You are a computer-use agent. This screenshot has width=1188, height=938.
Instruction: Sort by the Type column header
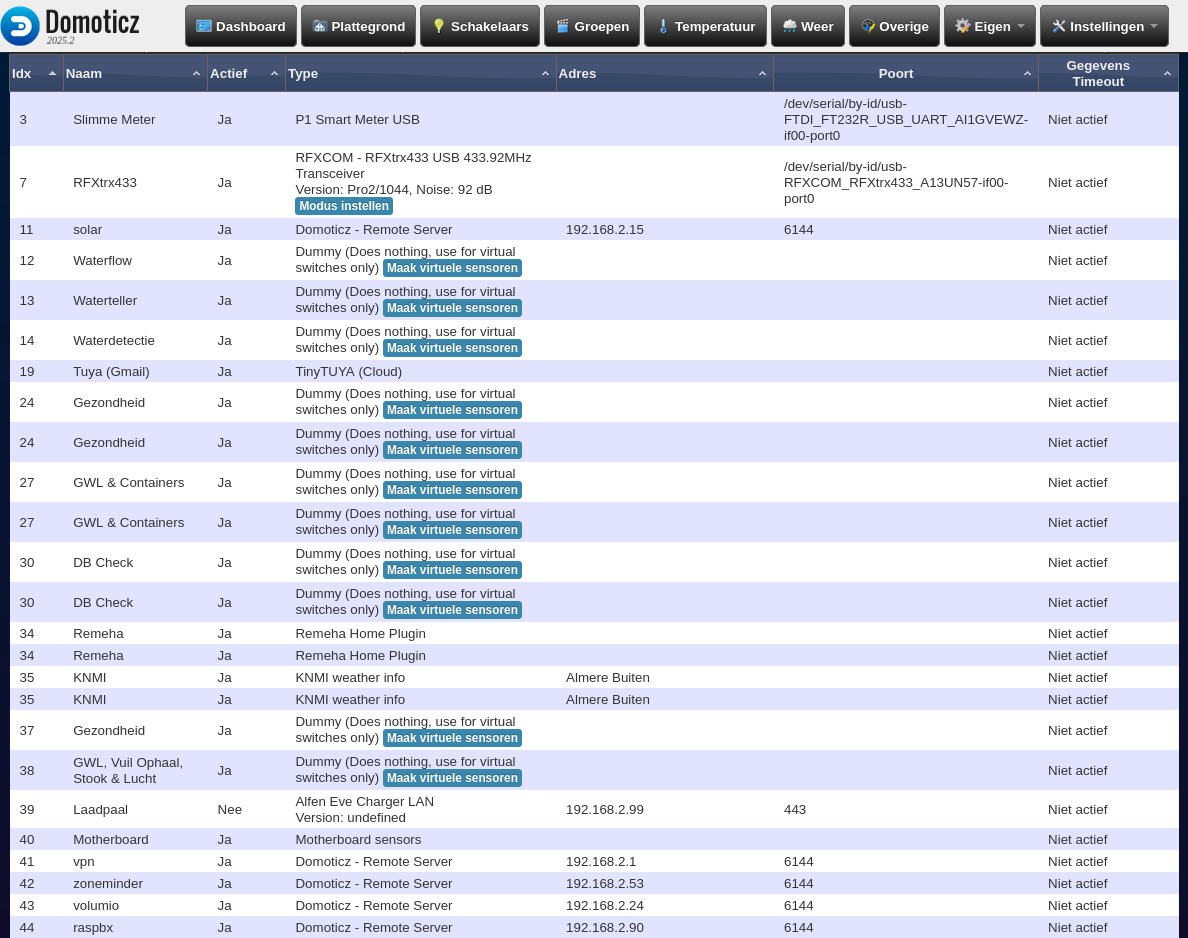coord(420,73)
